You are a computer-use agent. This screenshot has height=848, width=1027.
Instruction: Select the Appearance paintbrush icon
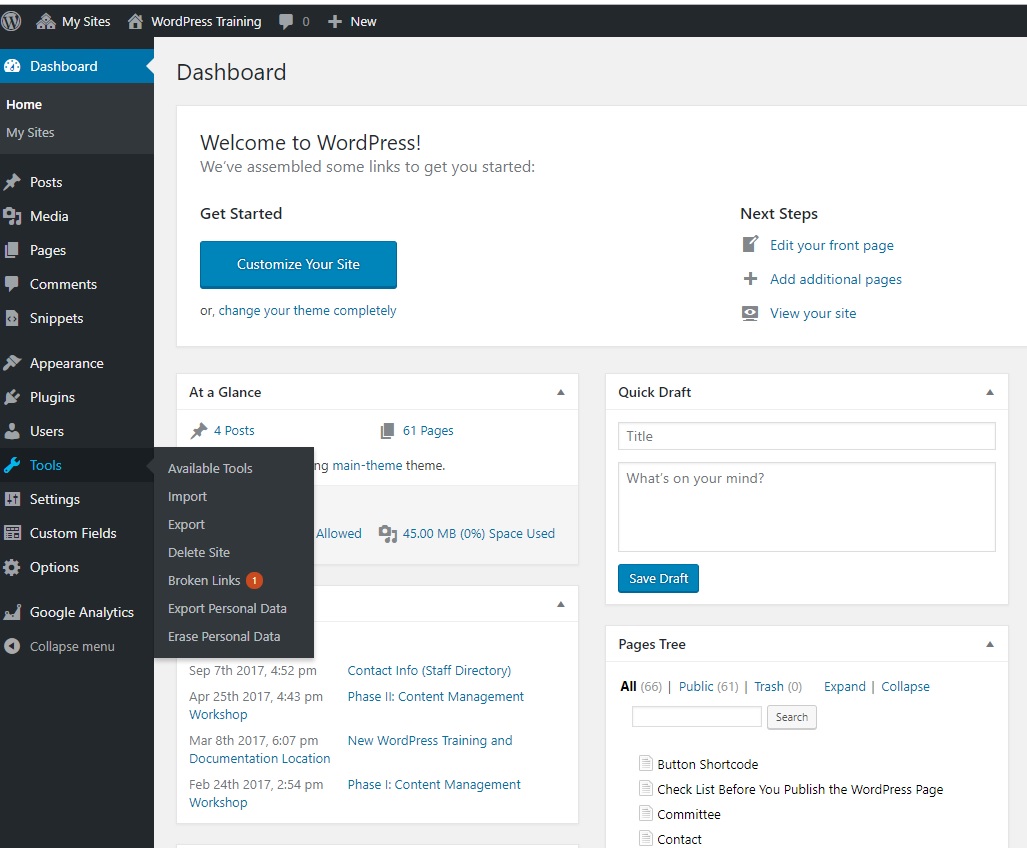(x=12, y=363)
